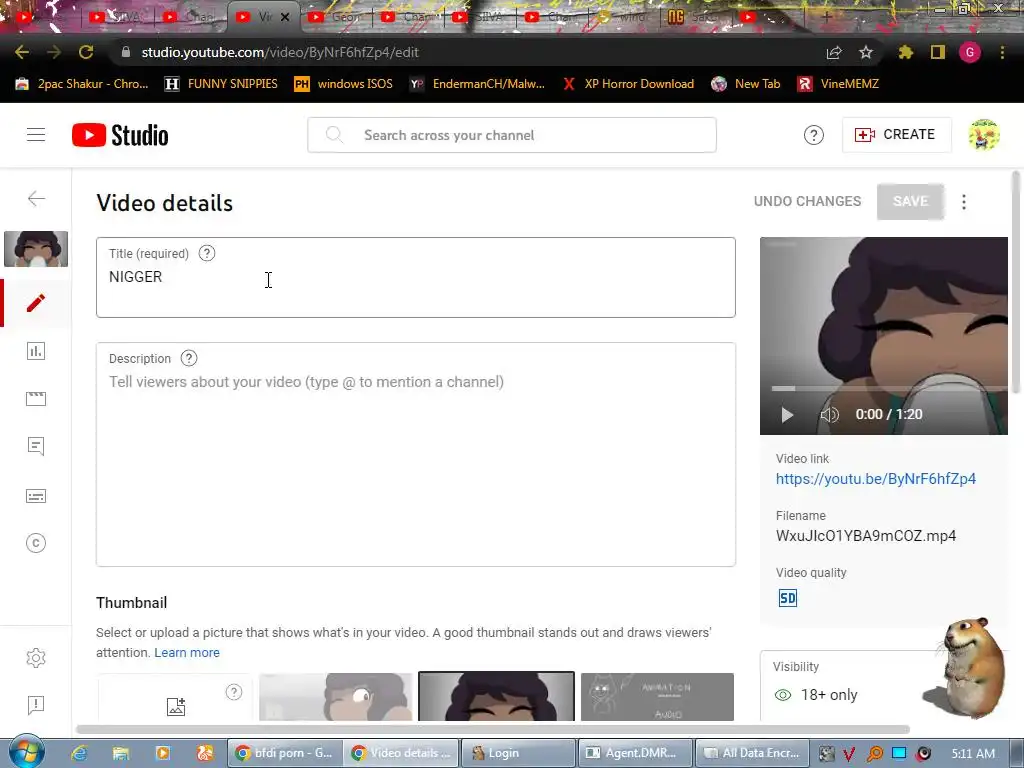Reload the page with the refresh icon
The width and height of the screenshot is (1024, 768).
click(x=86, y=52)
